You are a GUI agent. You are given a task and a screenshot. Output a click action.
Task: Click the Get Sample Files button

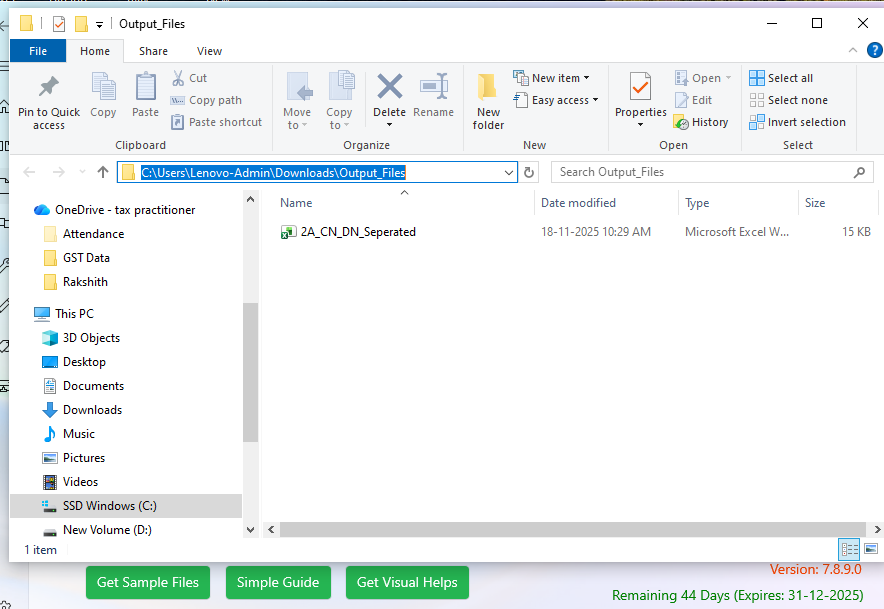[x=148, y=582]
